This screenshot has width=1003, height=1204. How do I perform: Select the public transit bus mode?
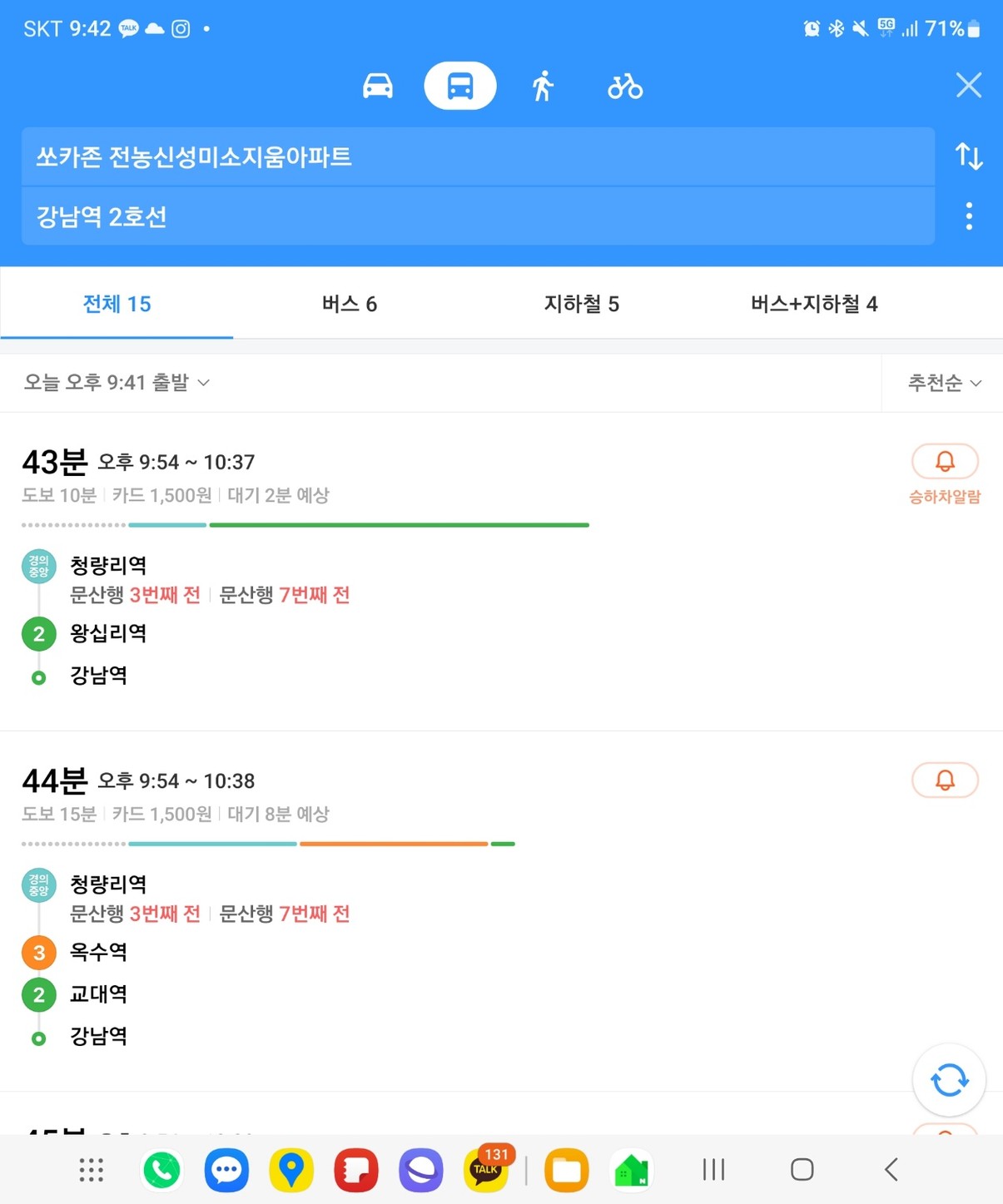pyautogui.click(x=460, y=86)
